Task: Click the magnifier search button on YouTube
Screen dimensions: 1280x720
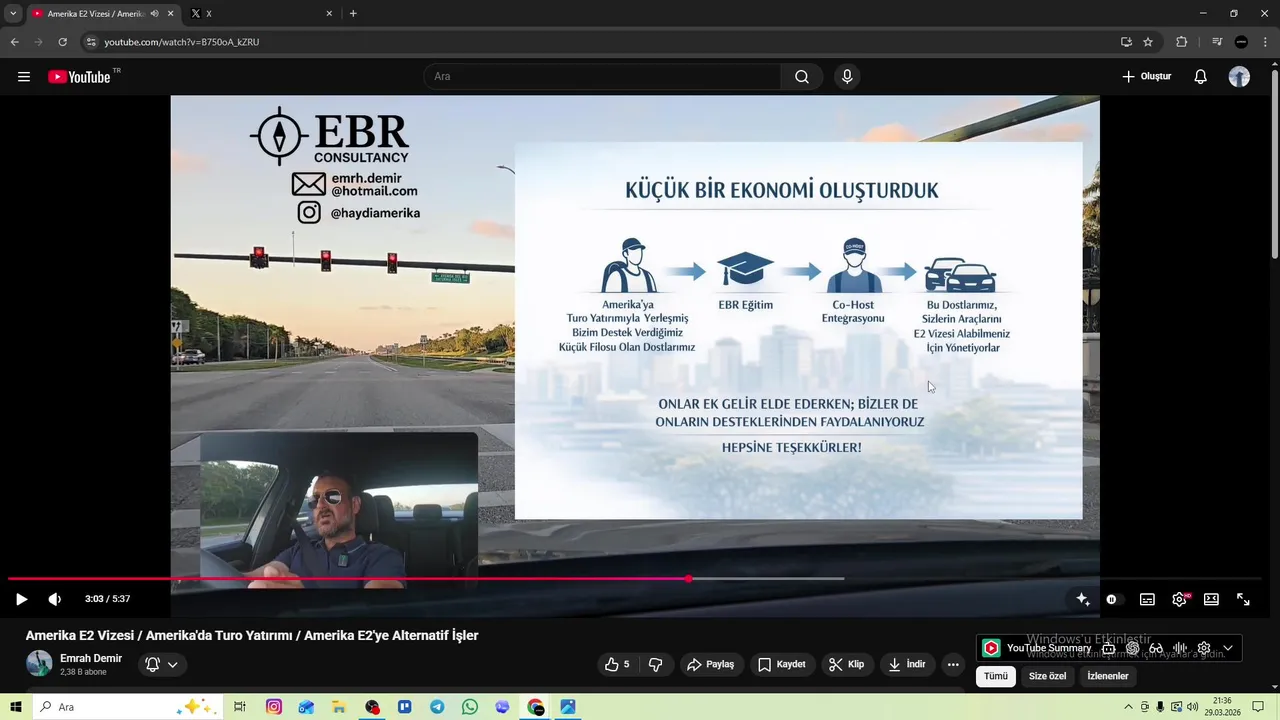Action: pos(802,77)
